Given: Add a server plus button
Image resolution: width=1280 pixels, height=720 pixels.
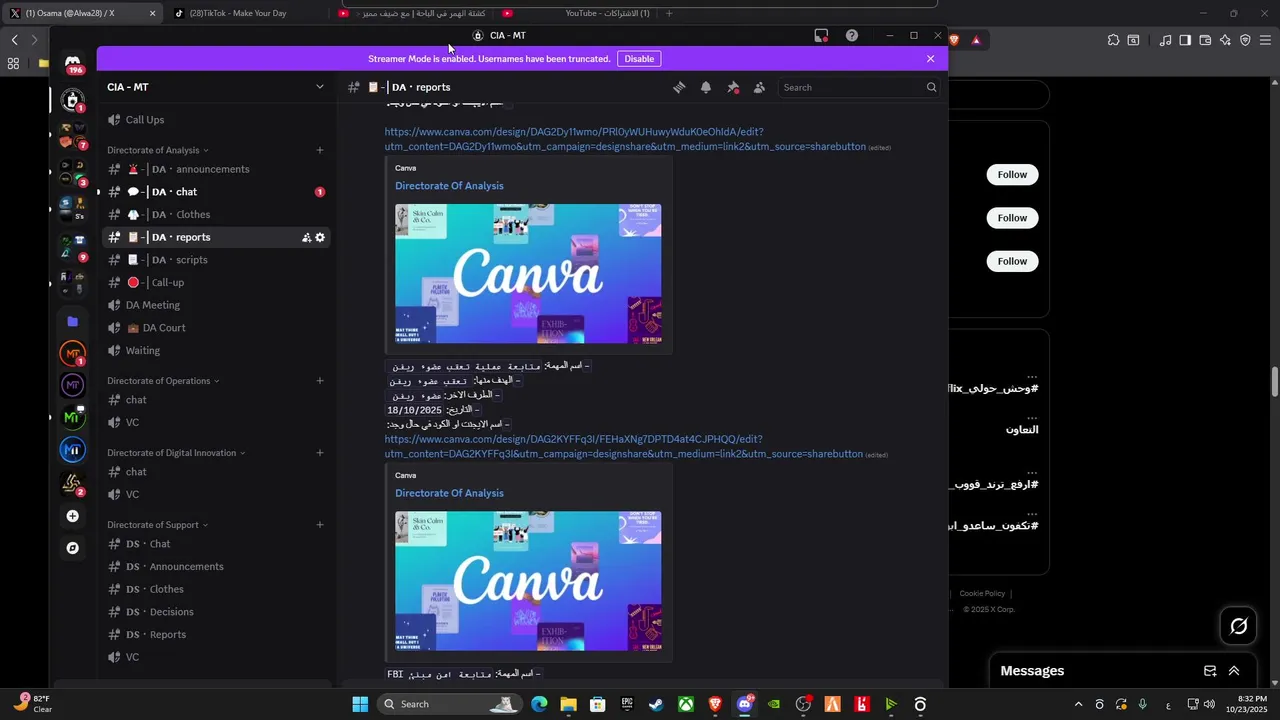Looking at the screenshot, I should pyautogui.click(x=72, y=516).
